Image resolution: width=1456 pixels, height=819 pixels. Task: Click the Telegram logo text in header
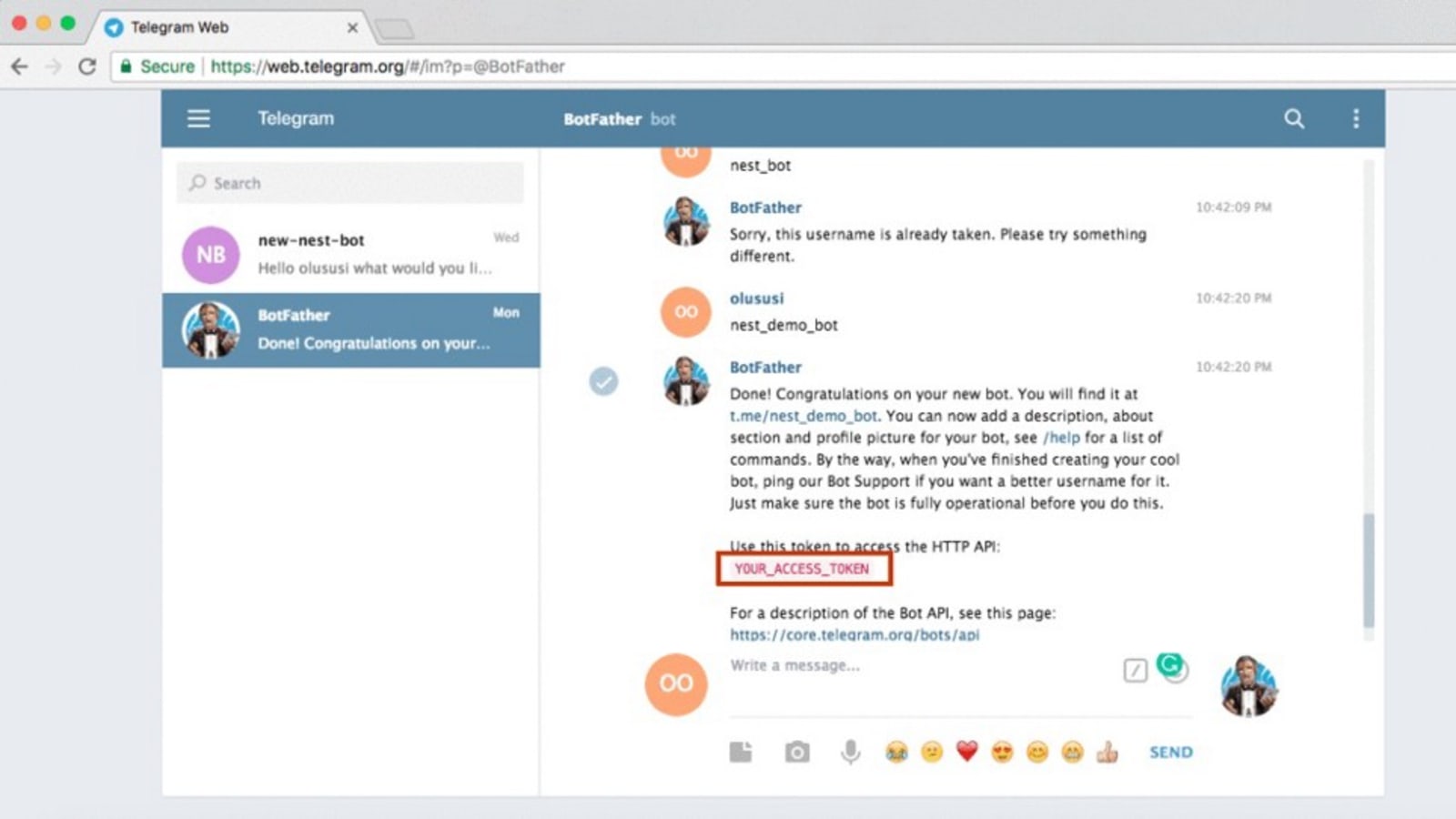[x=296, y=118]
